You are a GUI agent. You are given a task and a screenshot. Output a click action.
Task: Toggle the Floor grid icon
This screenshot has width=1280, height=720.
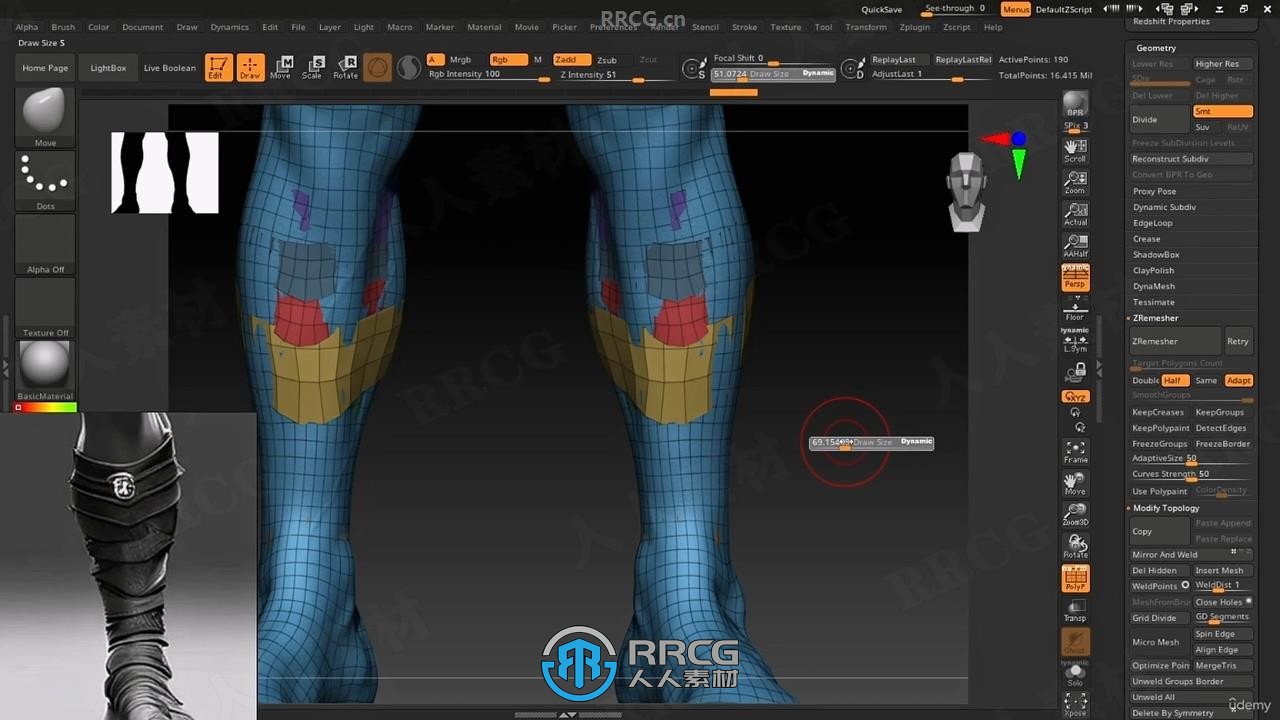(x=1075, y=310)
